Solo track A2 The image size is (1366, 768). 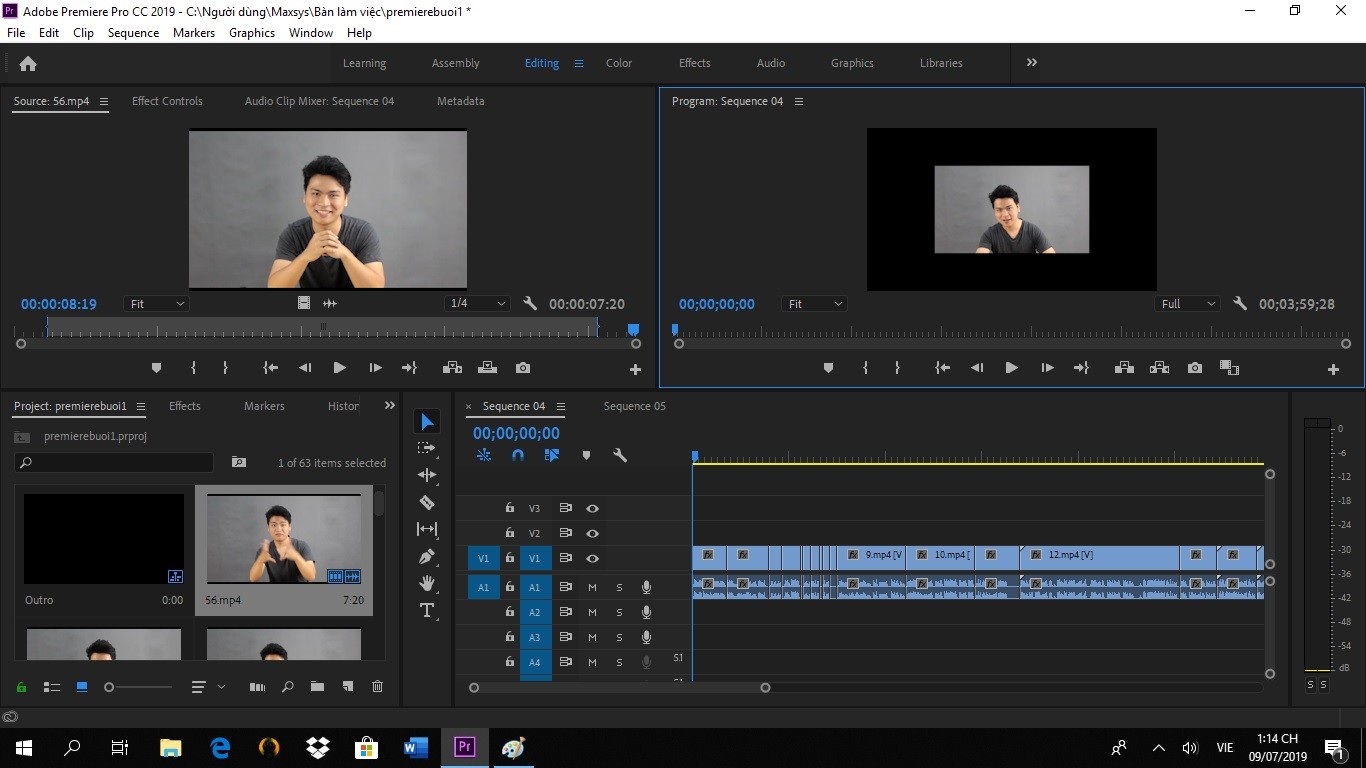619,612
